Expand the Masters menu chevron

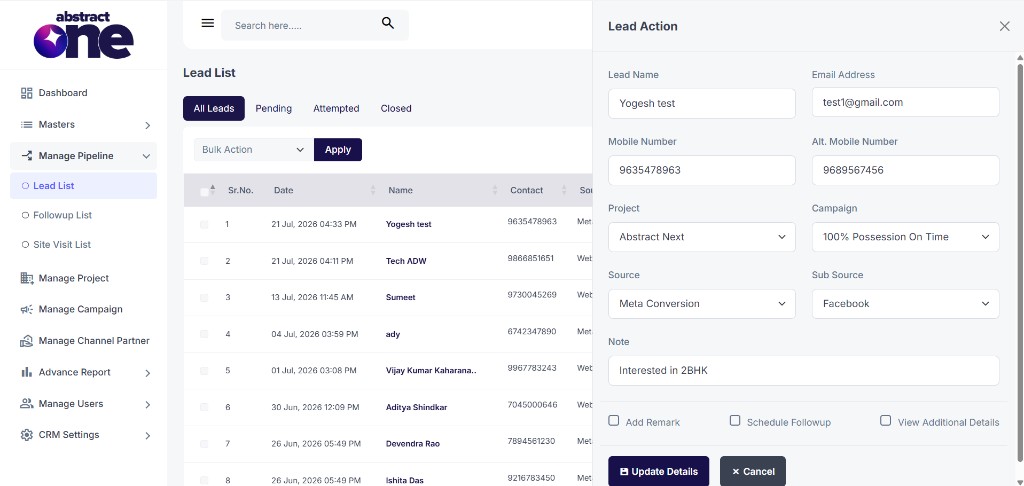point(148,125)
